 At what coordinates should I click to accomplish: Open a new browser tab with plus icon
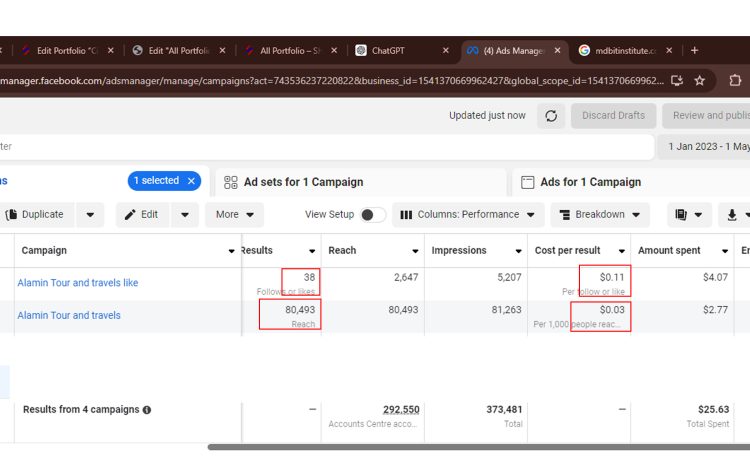(695, 50)
